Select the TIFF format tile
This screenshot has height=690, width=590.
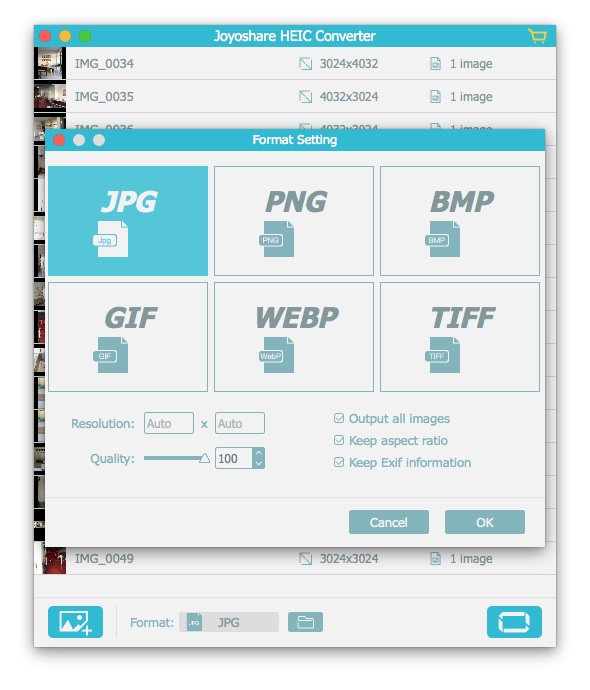click(460, 337)
